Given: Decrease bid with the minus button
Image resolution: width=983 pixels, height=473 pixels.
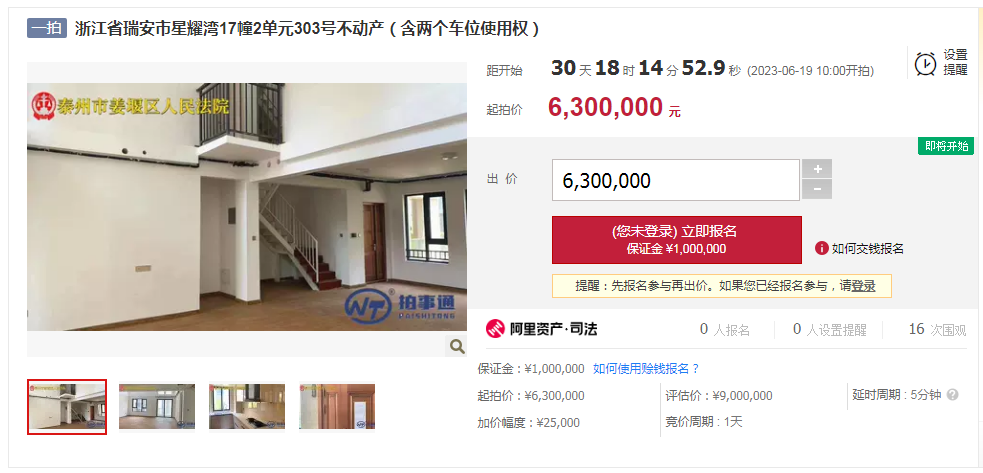Looking at the screenshot, I should 817,189.
